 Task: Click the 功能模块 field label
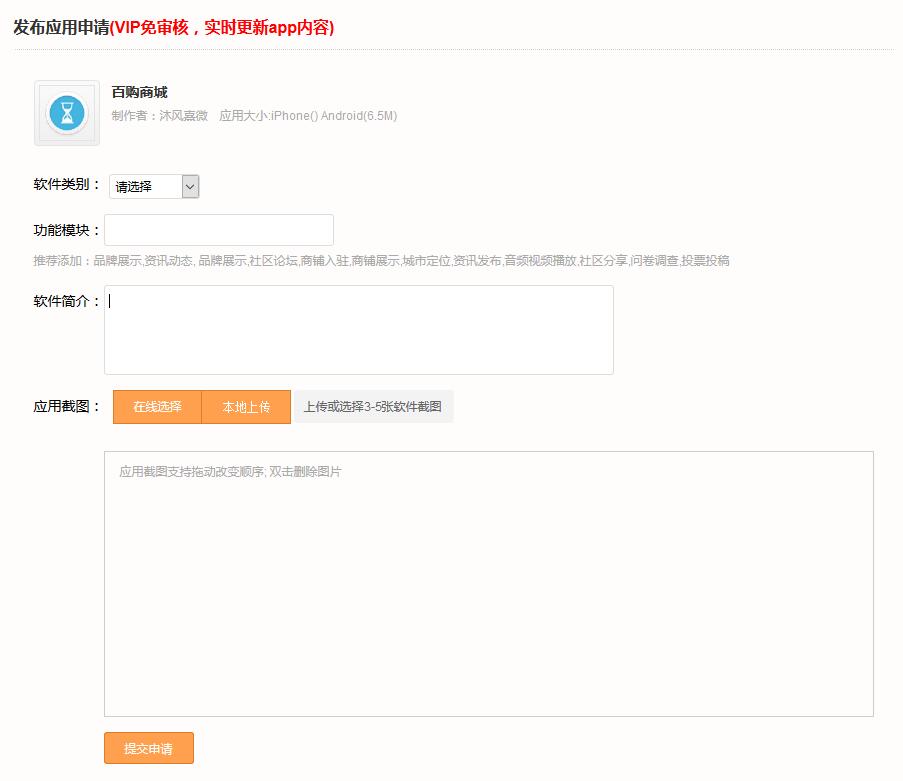(67, 231)
